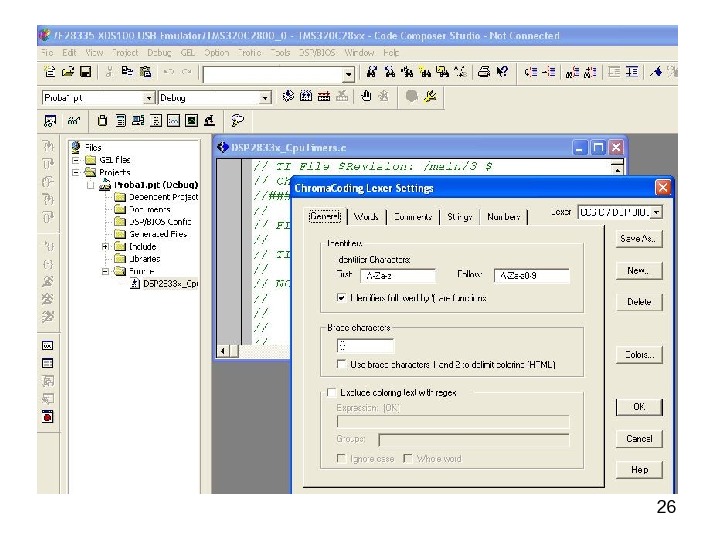720x540 pixels.
Task: Collapse the Projects tree node
Action: click(76, 172)
